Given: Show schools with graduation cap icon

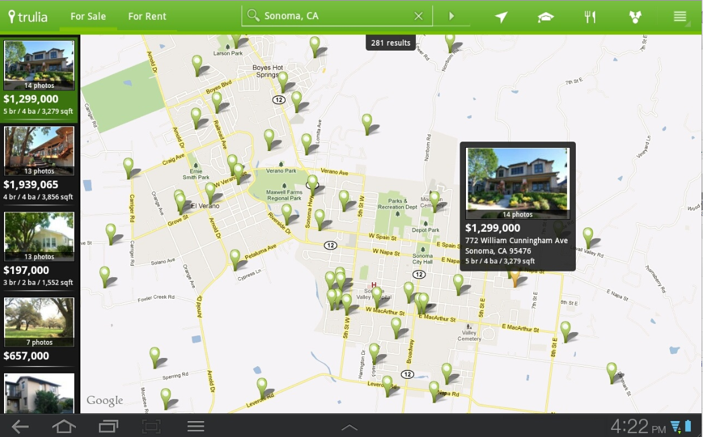Looking at the screenshot, I should click(x=546, y=17).
